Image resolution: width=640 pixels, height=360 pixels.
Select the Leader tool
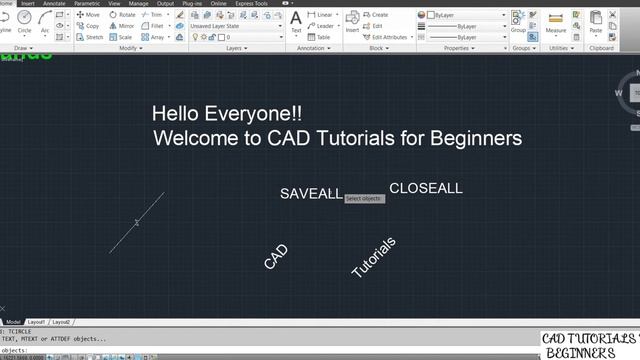point(321,26)
